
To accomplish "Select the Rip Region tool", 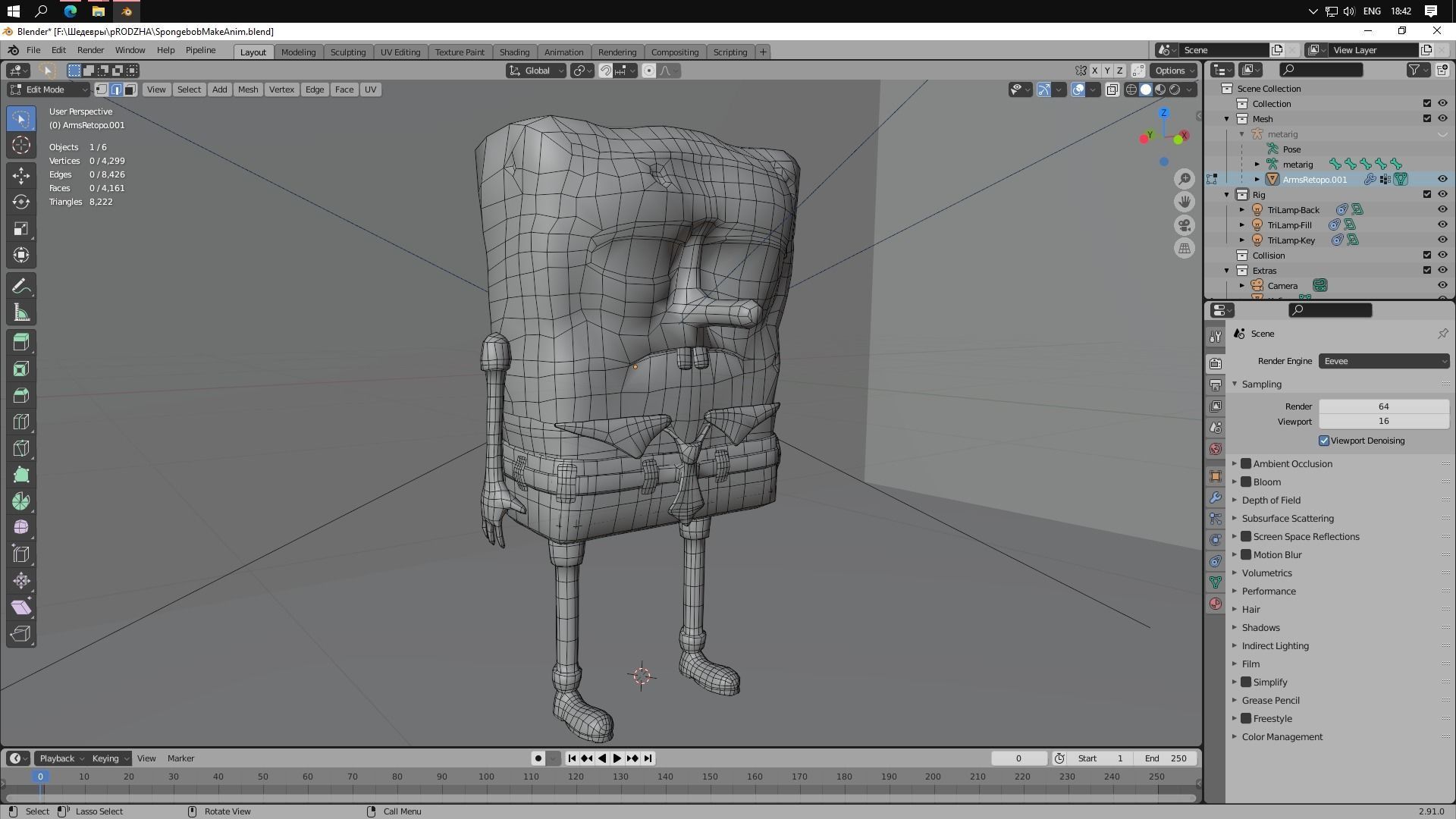I will tap(21, 634).
